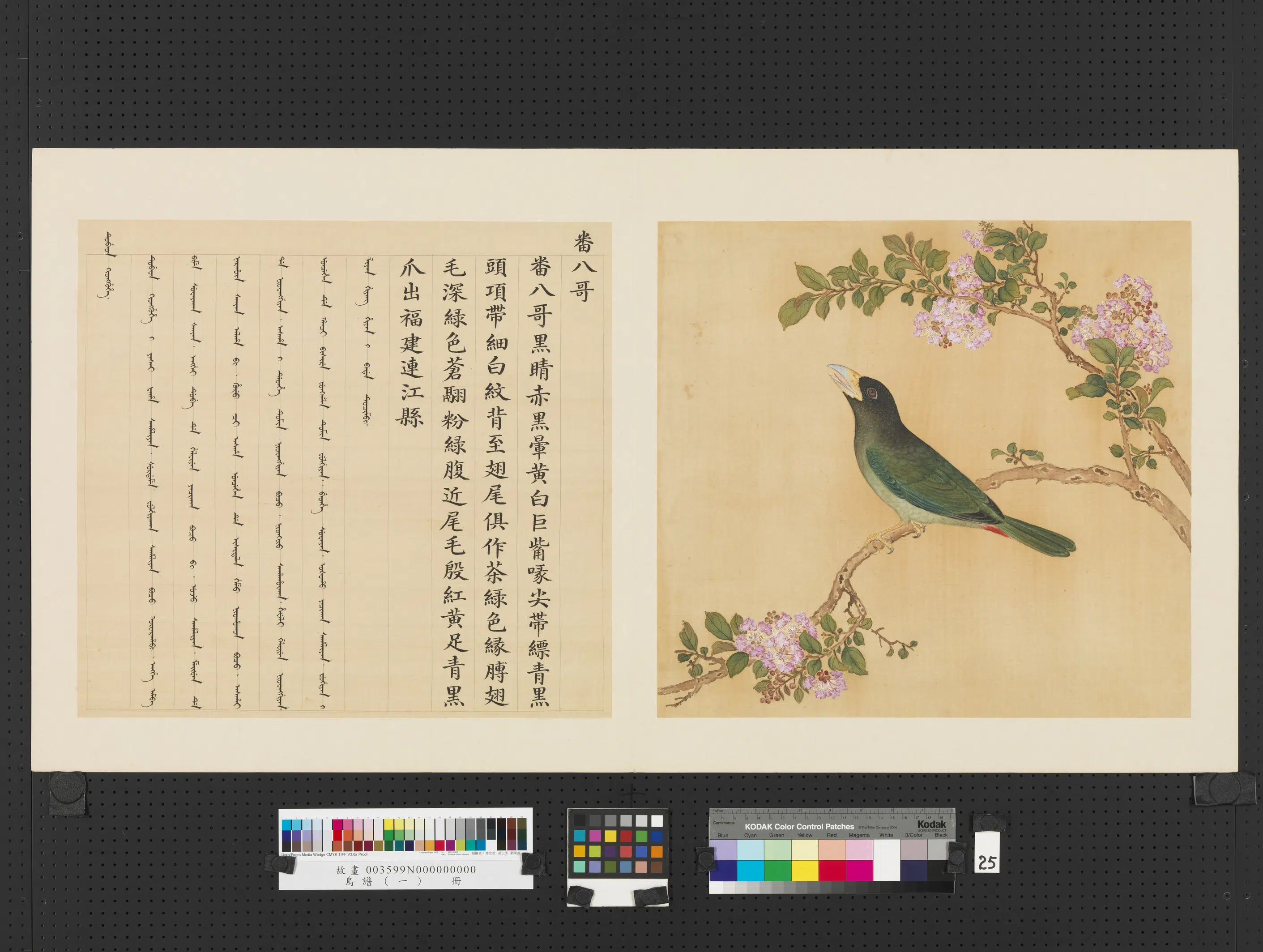Image resolution: width=1263 pixels, height=952 pixels.
Task: Click the bird's red-ringed eye
Action: tap(871, 393)
